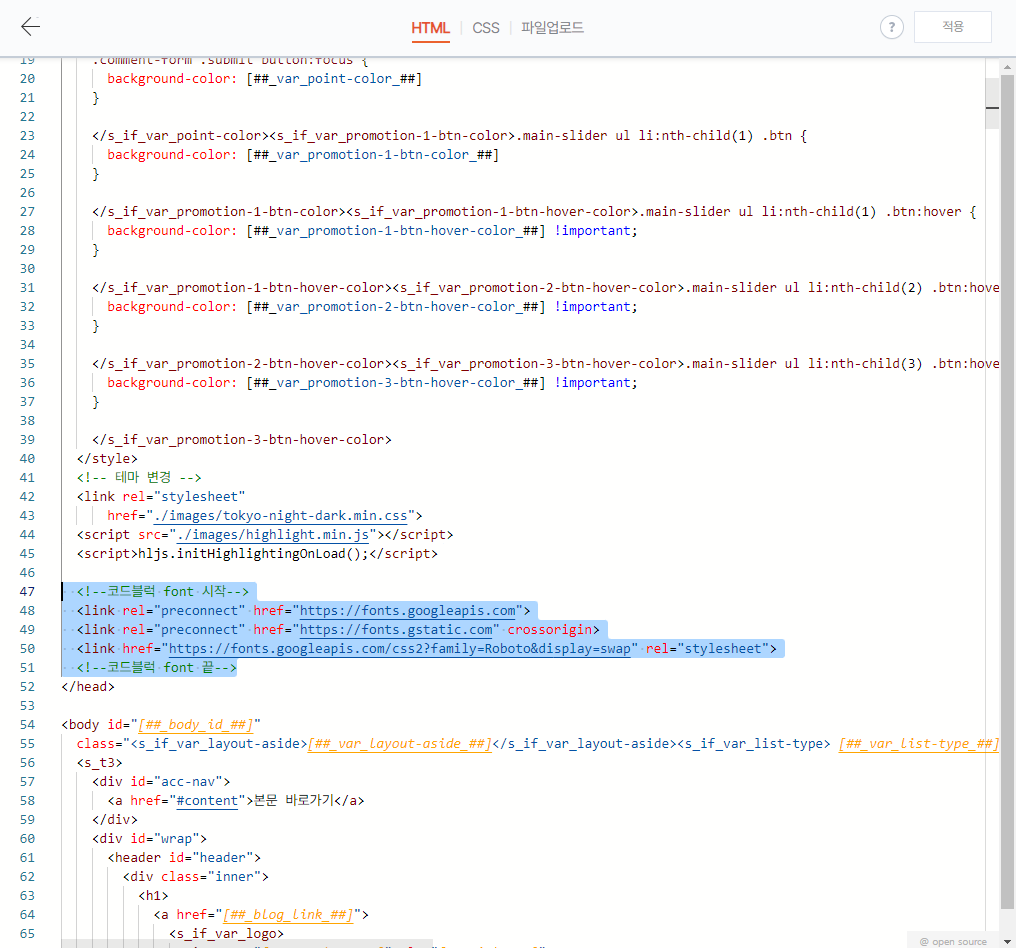Click the open source label

point(953,942)
